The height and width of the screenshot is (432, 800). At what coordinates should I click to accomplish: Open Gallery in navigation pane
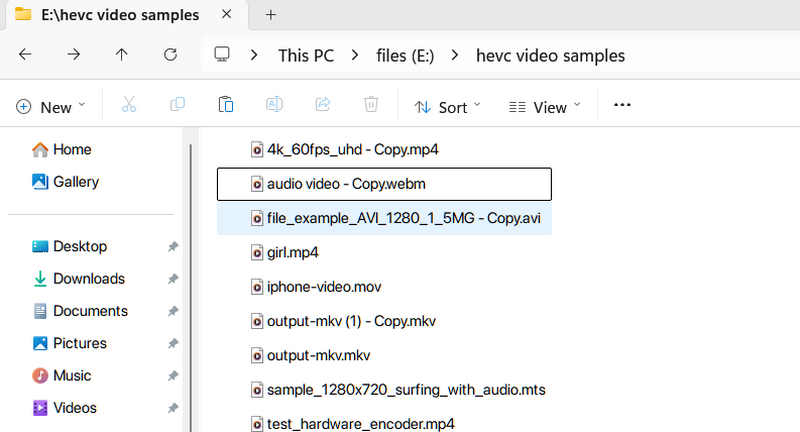pyautogui.click(x=65, y=182)
